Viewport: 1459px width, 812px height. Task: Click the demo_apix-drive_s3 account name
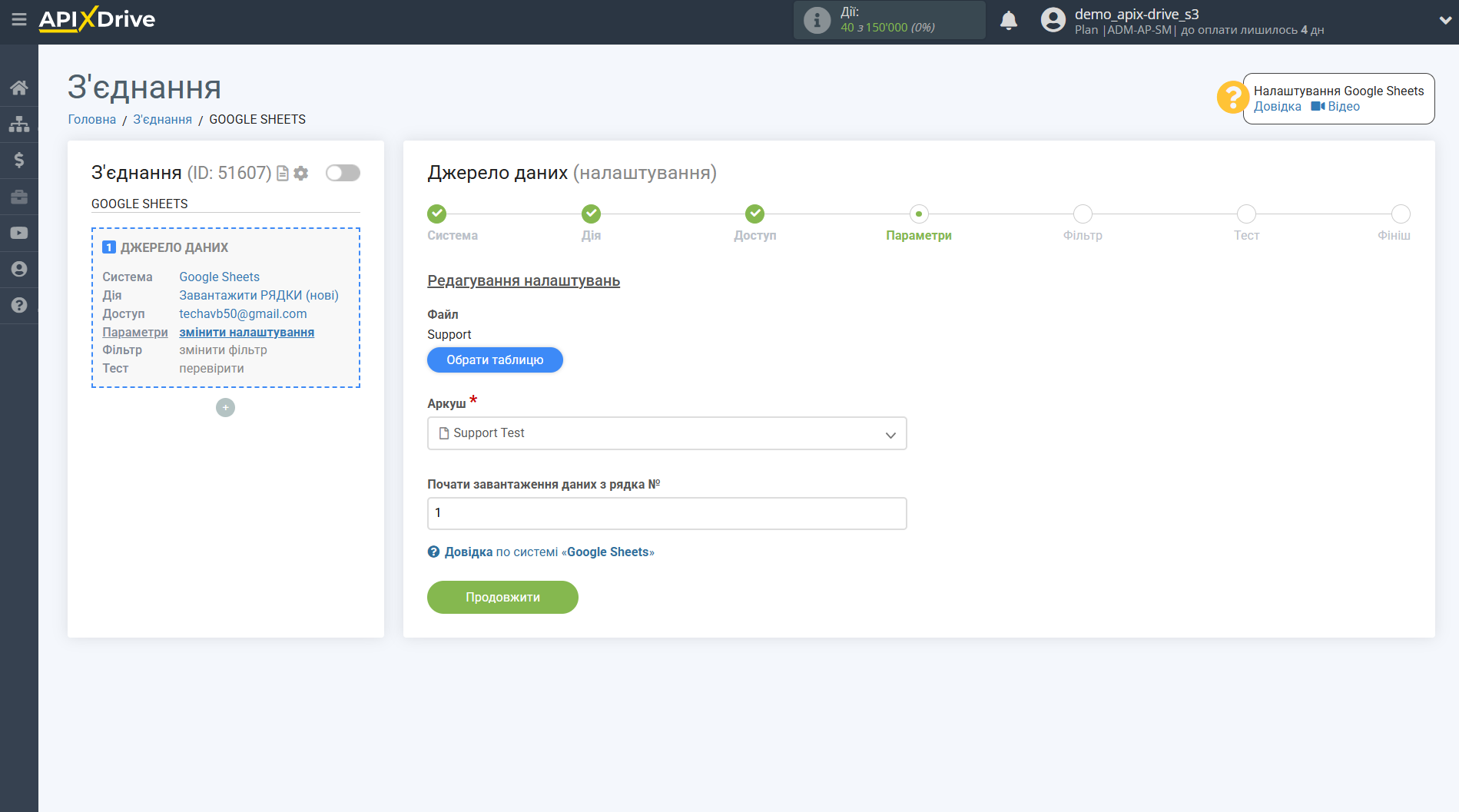(x=1136, y=14)
